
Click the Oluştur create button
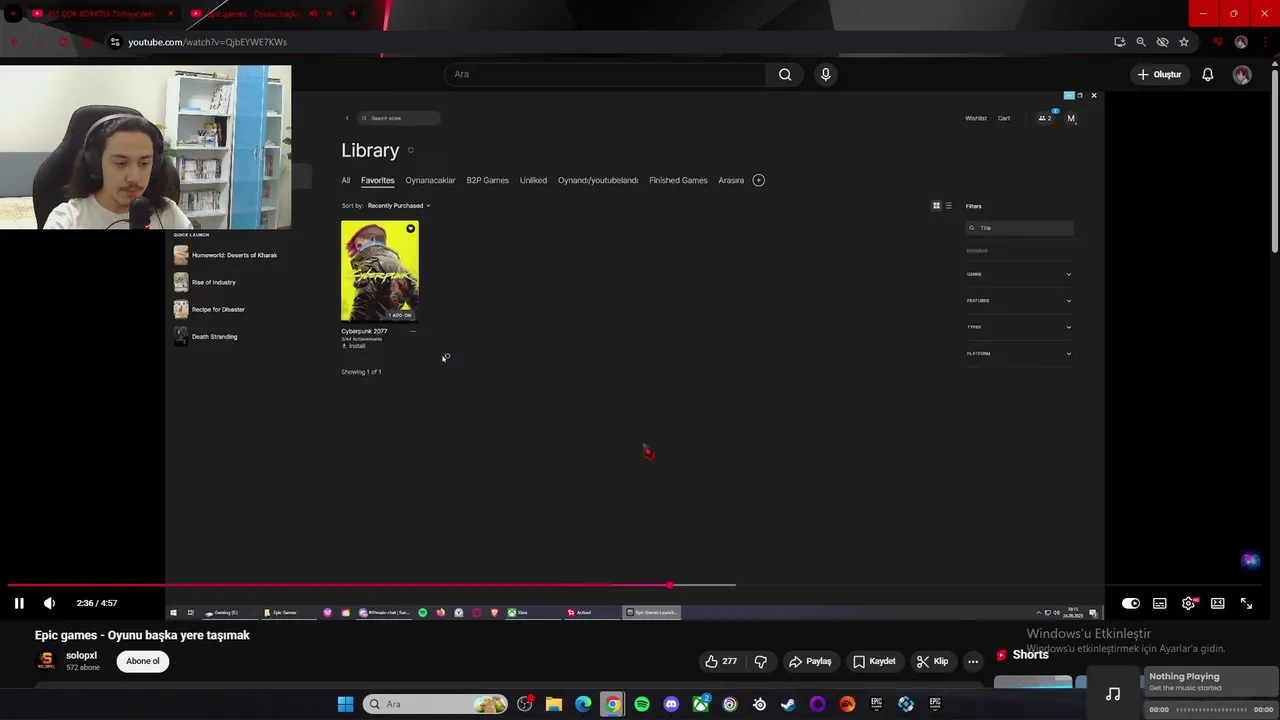click(x=1159, y=74)
